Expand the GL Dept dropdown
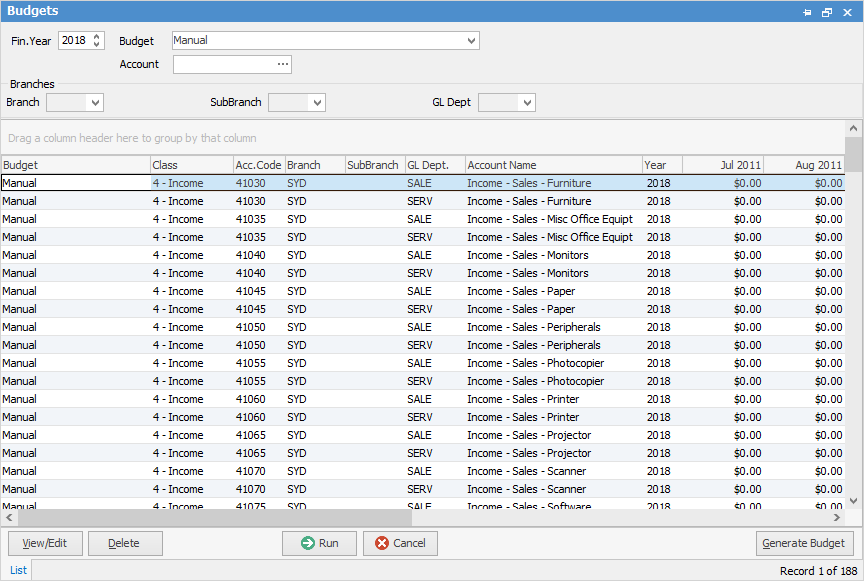Viewport: 864px width, 581px height. point(526,102)
